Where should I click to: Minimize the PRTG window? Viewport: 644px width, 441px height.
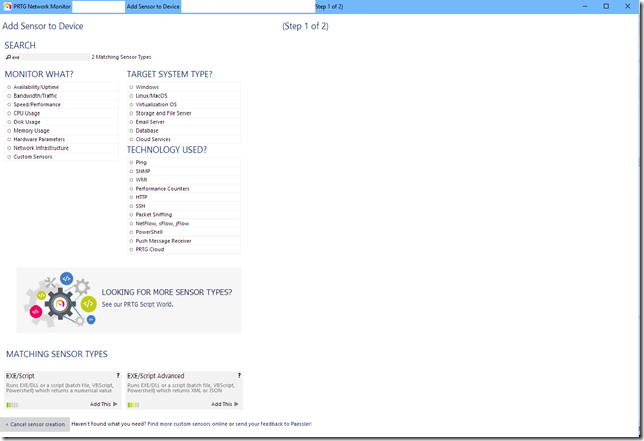(585, 6)
